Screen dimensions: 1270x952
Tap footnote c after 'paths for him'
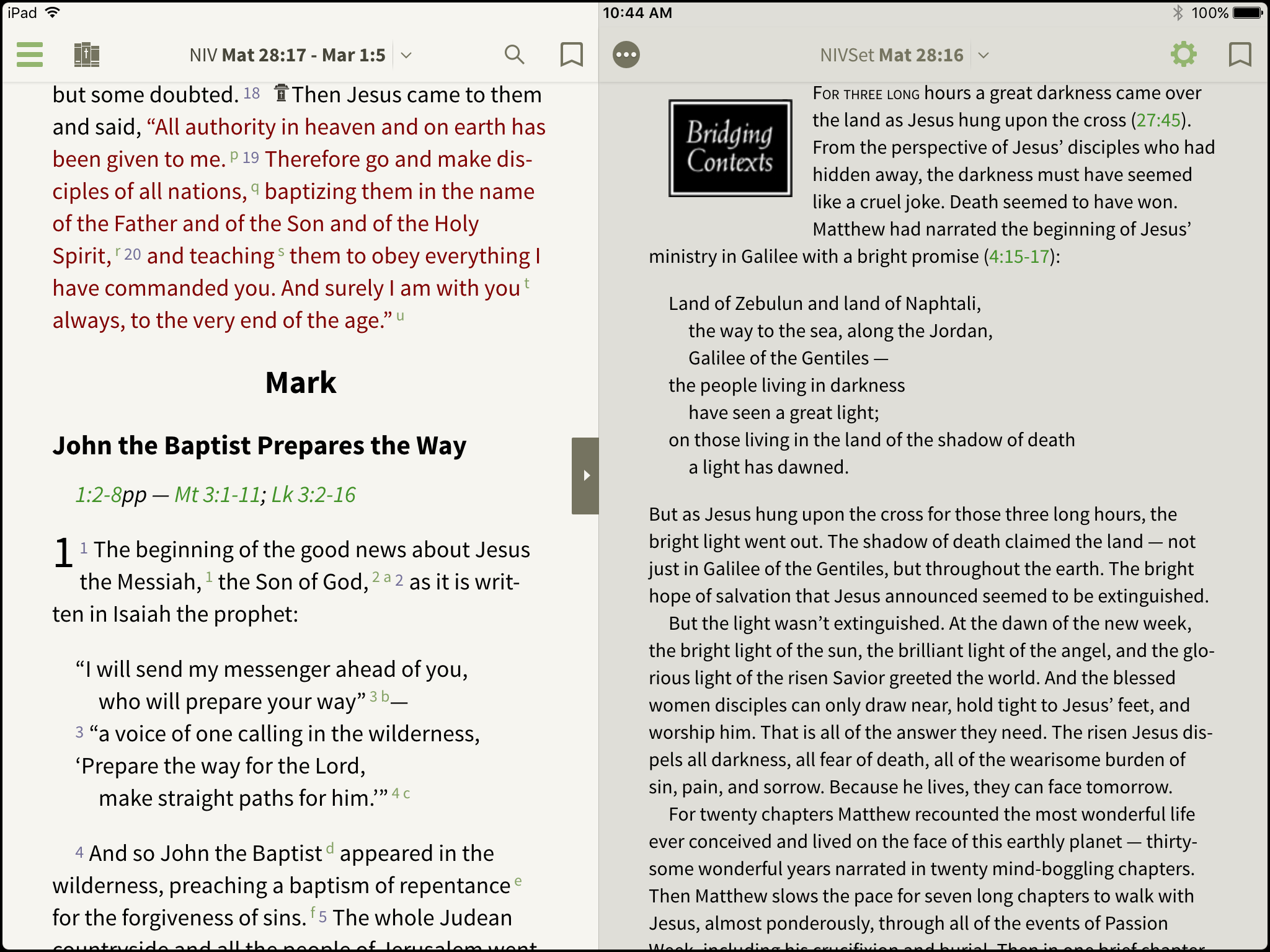pos(406,793)
